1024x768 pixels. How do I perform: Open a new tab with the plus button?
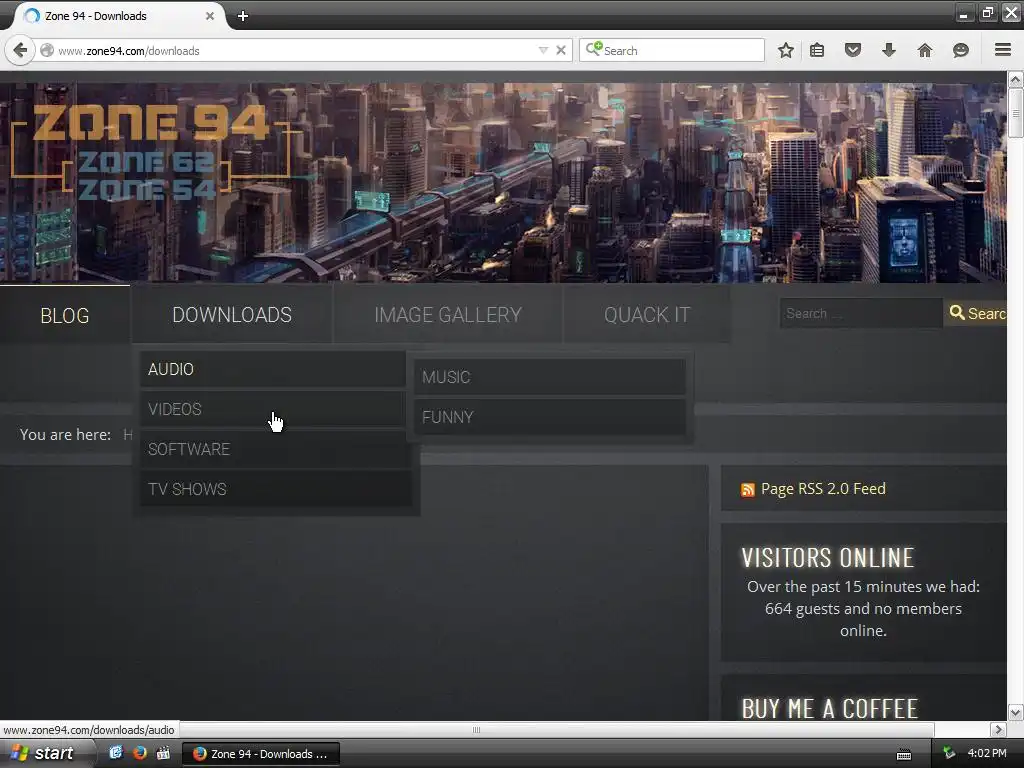pos(242,16)
